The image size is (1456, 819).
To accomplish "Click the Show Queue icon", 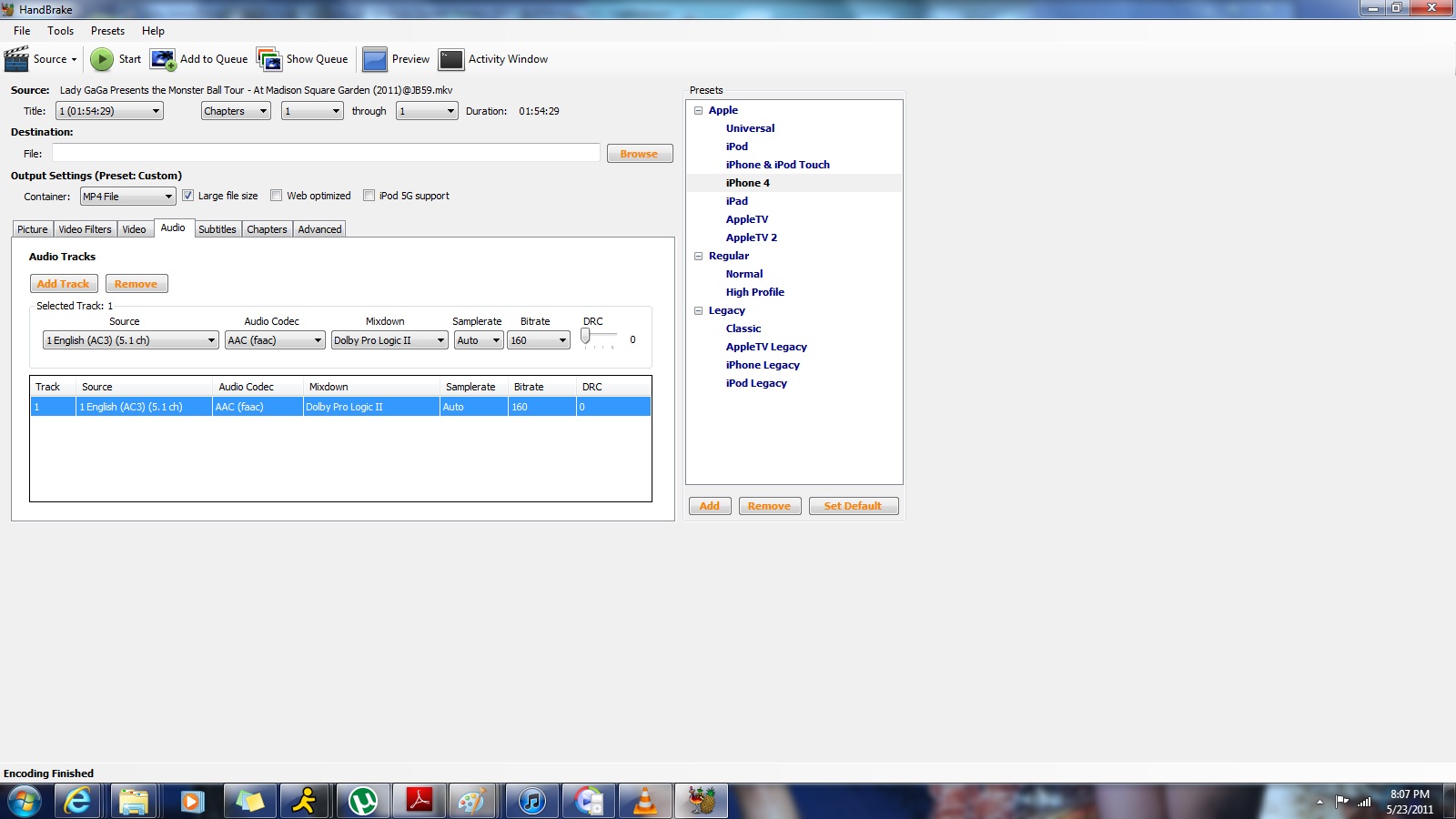I will pos(269,59).
